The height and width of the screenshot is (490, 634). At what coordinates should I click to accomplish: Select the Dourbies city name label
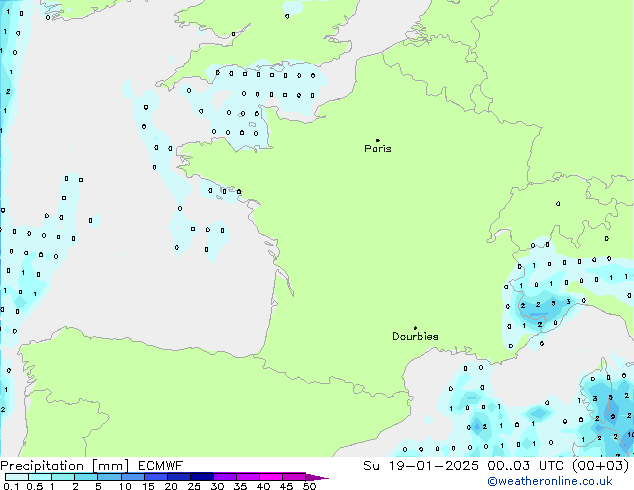tap(415, 337)
